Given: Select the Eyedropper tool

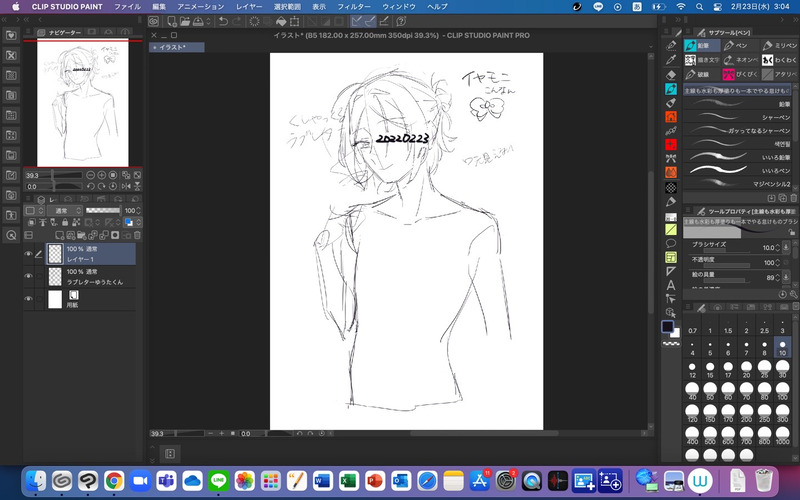Looking at the screenshot, I should click(671, 60).
